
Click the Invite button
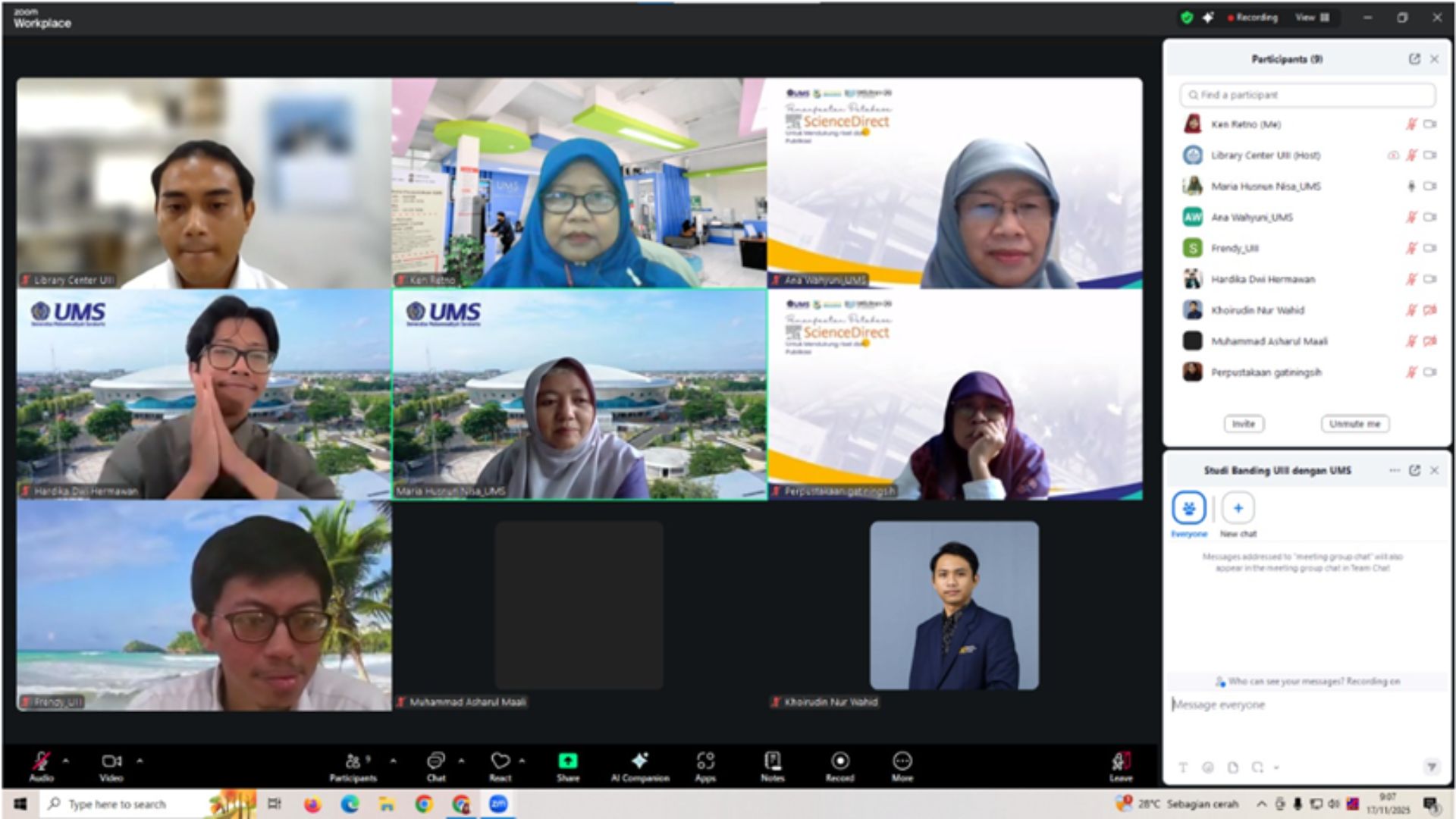[x=1244, y=424]
